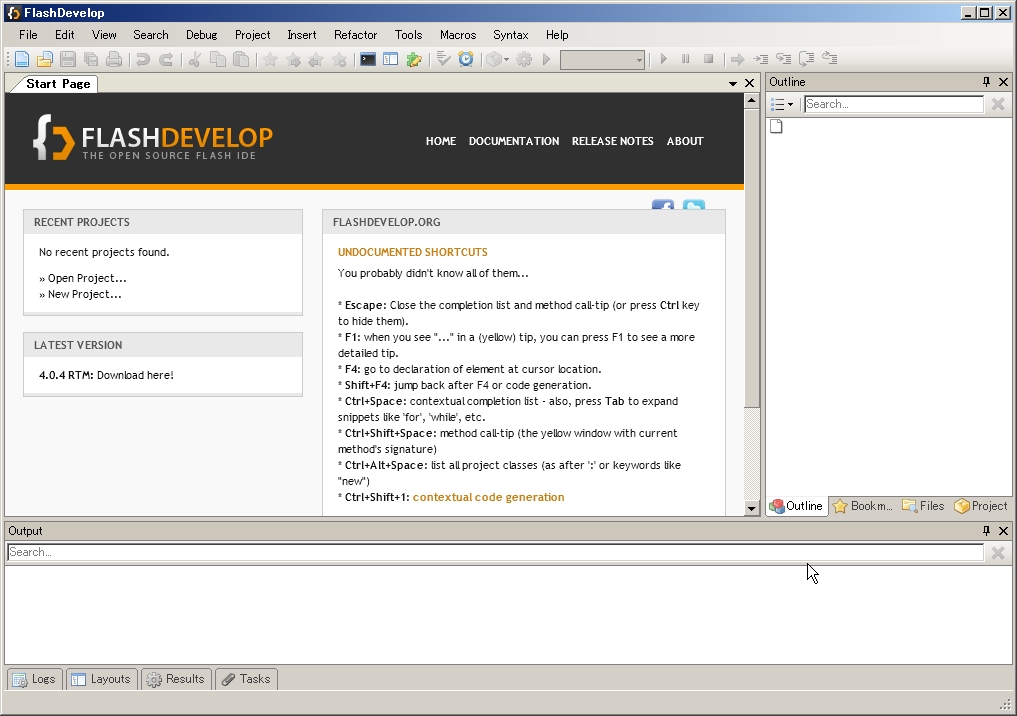Click the Redo arrow icon
Viewport: 1017px width, 716px height.
pos(166,60)
